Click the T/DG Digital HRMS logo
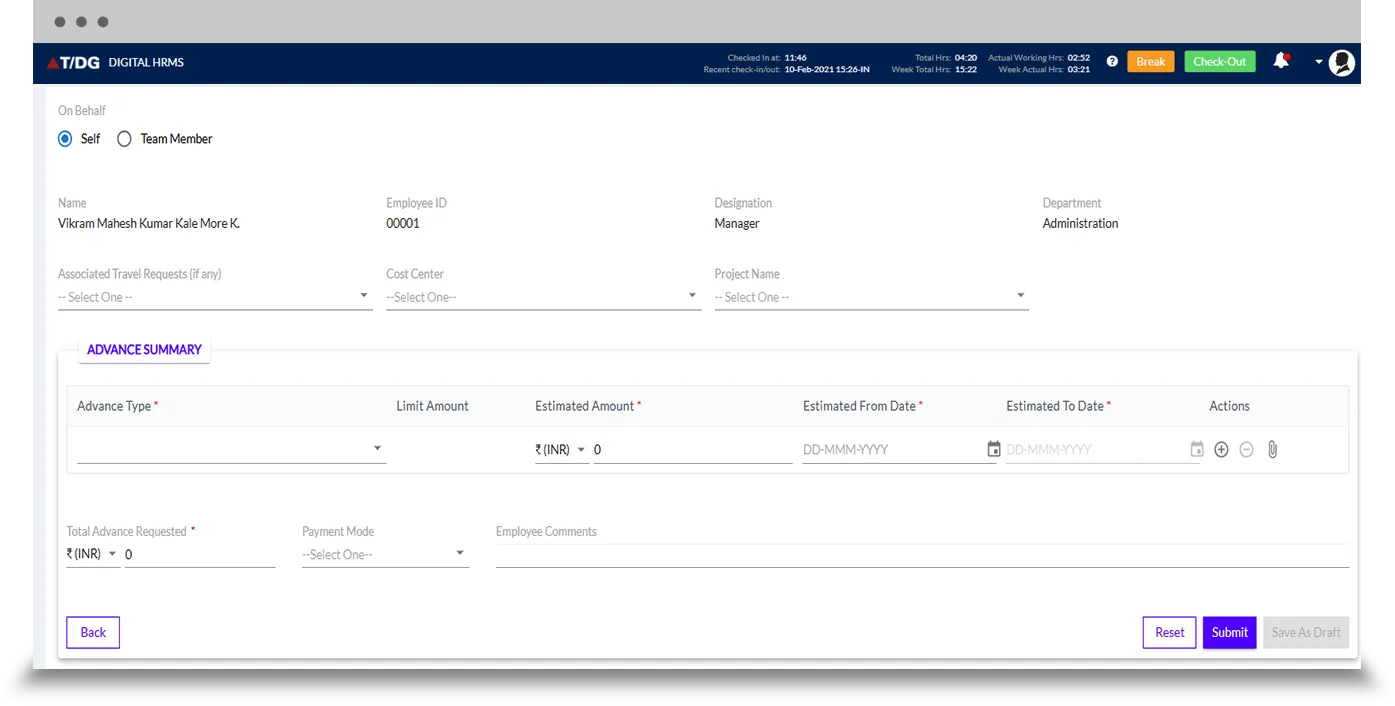This screenshot has height=706, width=1395. point(115,62)
